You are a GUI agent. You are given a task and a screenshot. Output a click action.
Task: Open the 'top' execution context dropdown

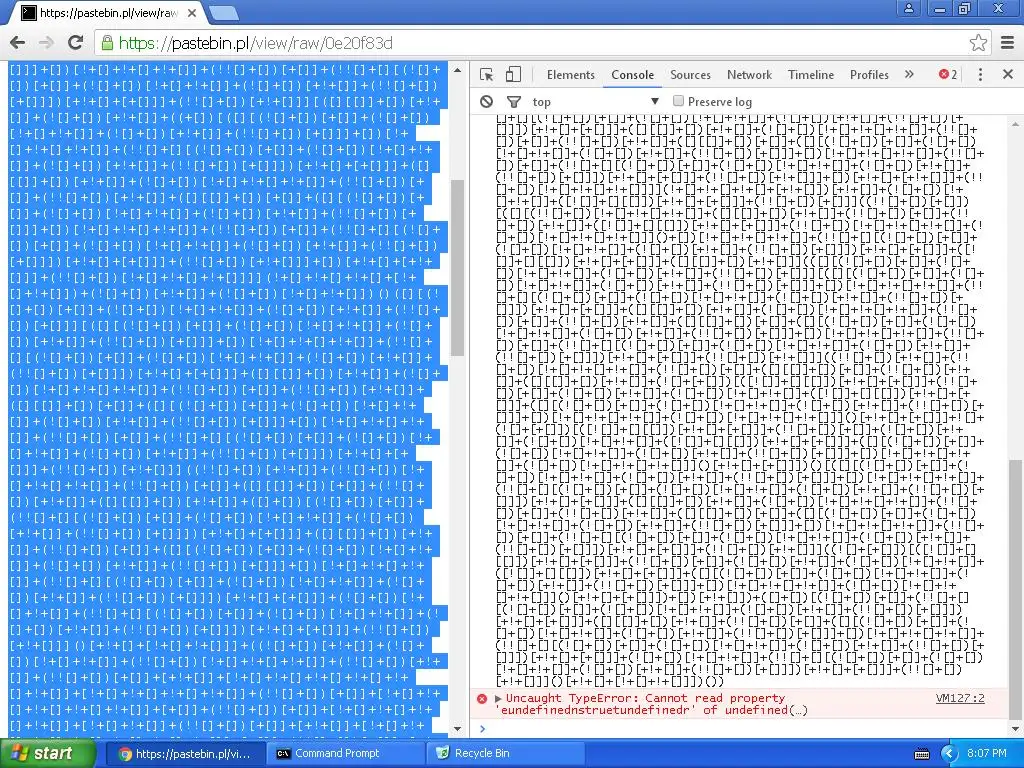(x=595, y=101)
